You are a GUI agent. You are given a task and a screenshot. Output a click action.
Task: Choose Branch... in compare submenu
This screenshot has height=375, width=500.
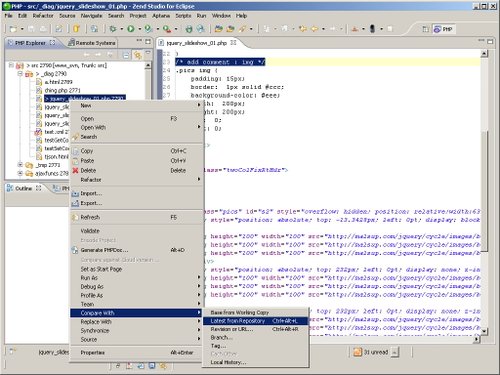(x=255, y=338)
